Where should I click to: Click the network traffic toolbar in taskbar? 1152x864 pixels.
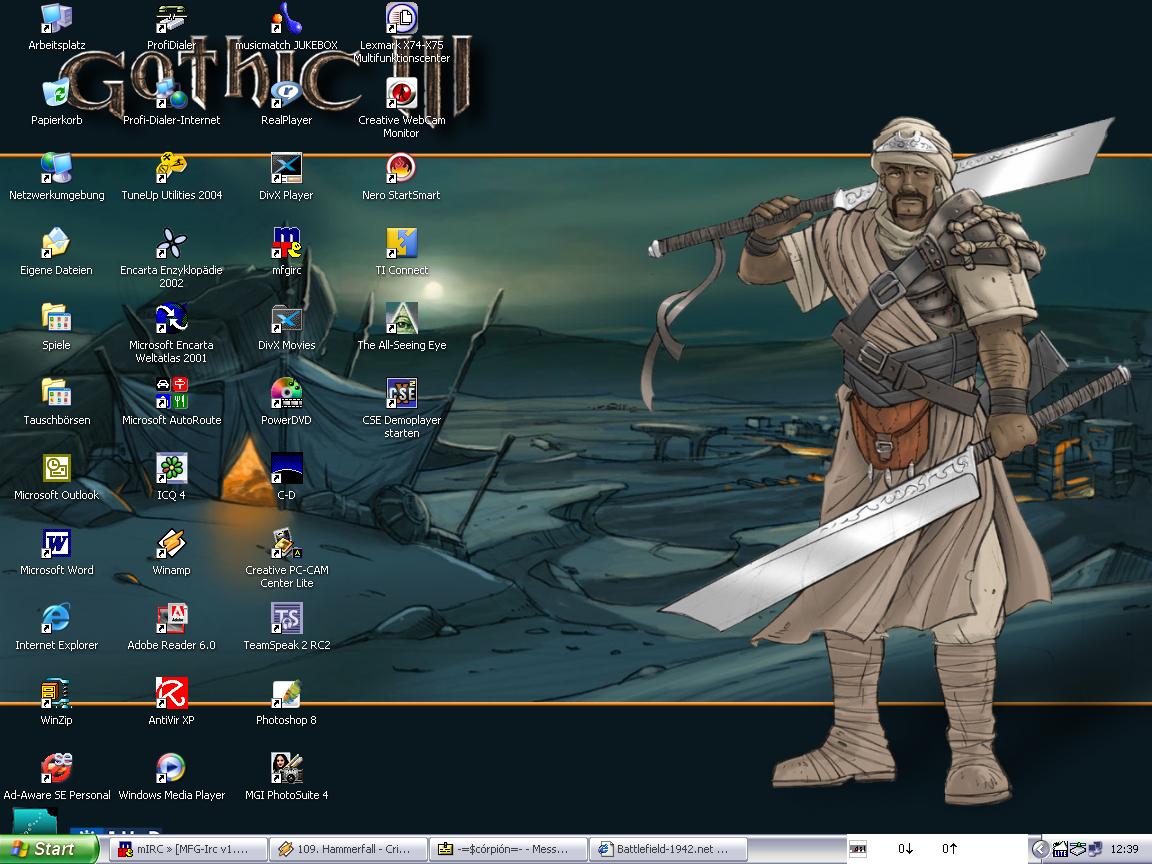pyautogui.click(x=937, y=849)
